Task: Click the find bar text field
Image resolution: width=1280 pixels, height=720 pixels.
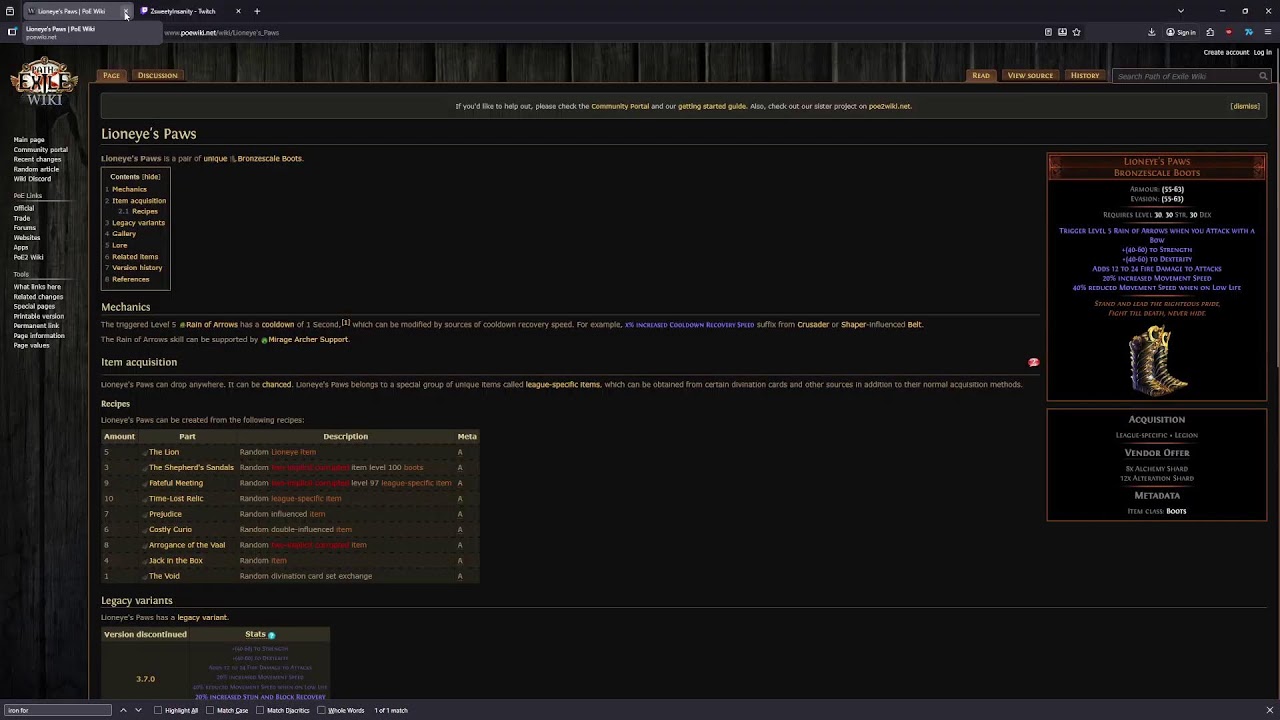Action: (x=58, y=710)
